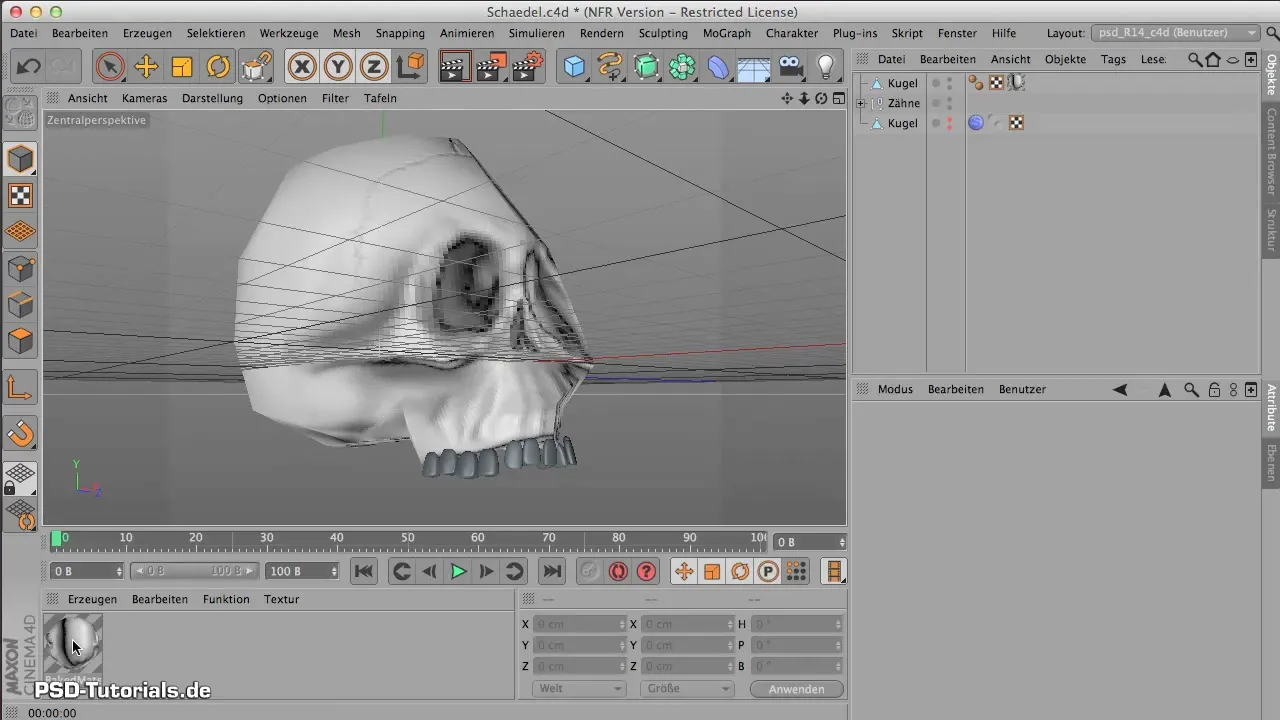Enable axis mode L-shaped icon
The width and height of the screenshot is (1280, 720).
click(21, 387)
